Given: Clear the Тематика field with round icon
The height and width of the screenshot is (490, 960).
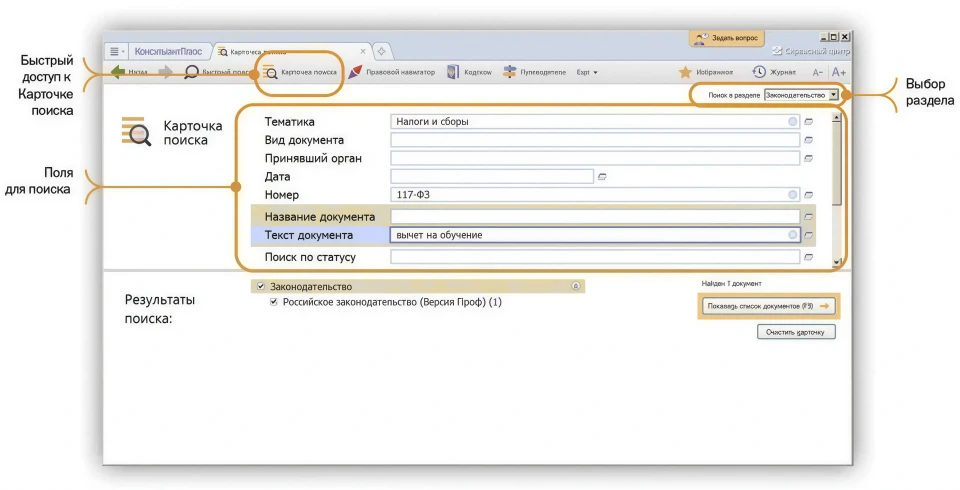Looking at the screenshot, I should click(792, 121).
